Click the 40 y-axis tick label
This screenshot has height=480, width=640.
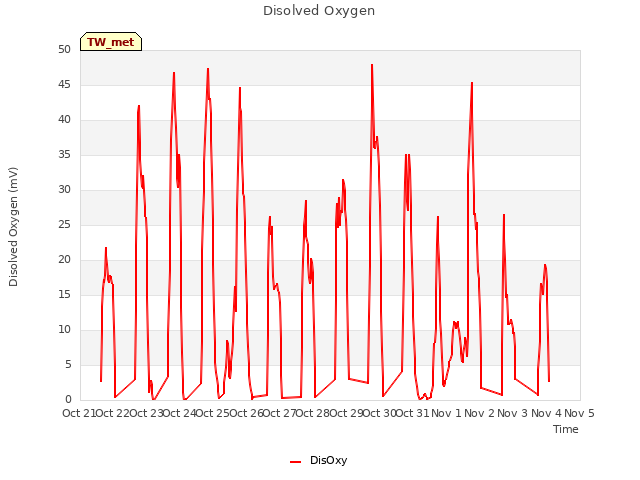coord(64,120)
